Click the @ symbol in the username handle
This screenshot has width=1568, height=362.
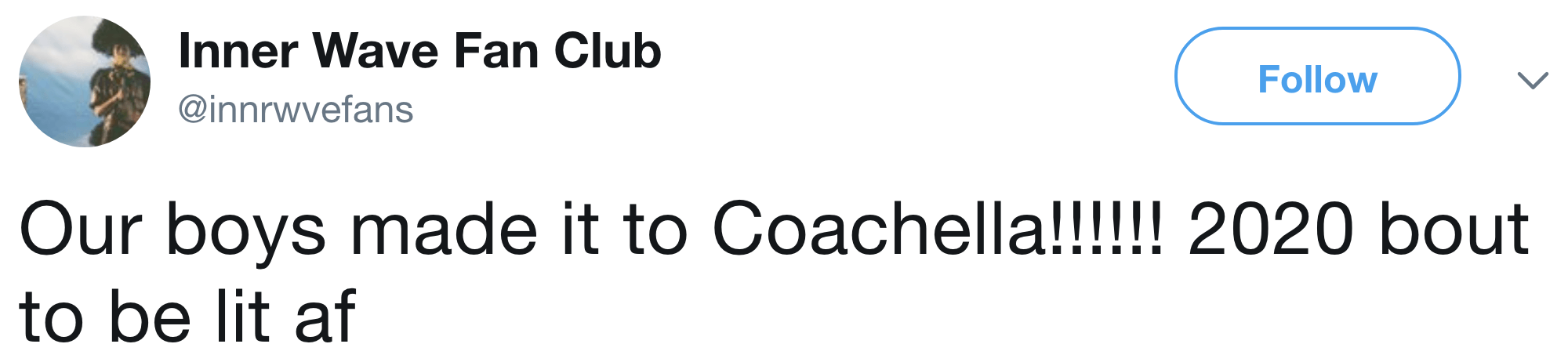193,110
